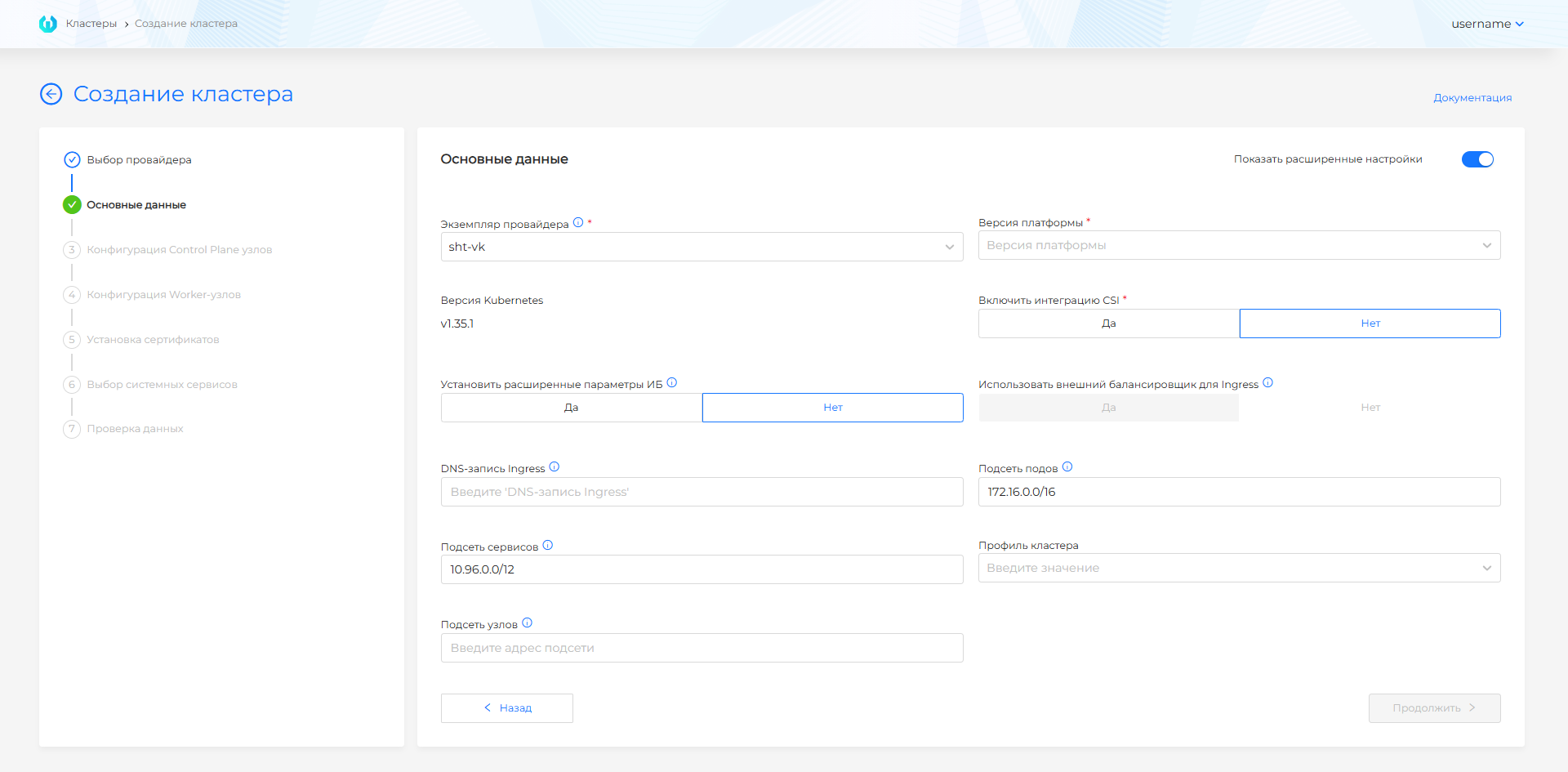Screen dimensions: 1568x772
Task: Select Основные данные step label
Action: tap(136, 204)
